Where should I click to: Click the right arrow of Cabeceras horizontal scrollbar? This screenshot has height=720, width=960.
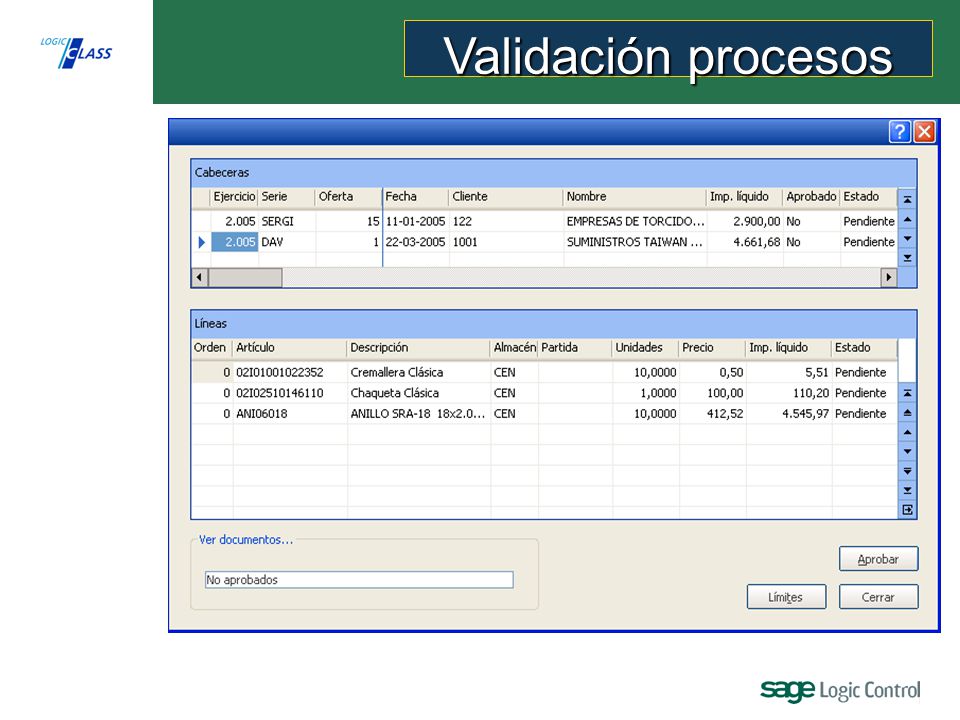888,277
